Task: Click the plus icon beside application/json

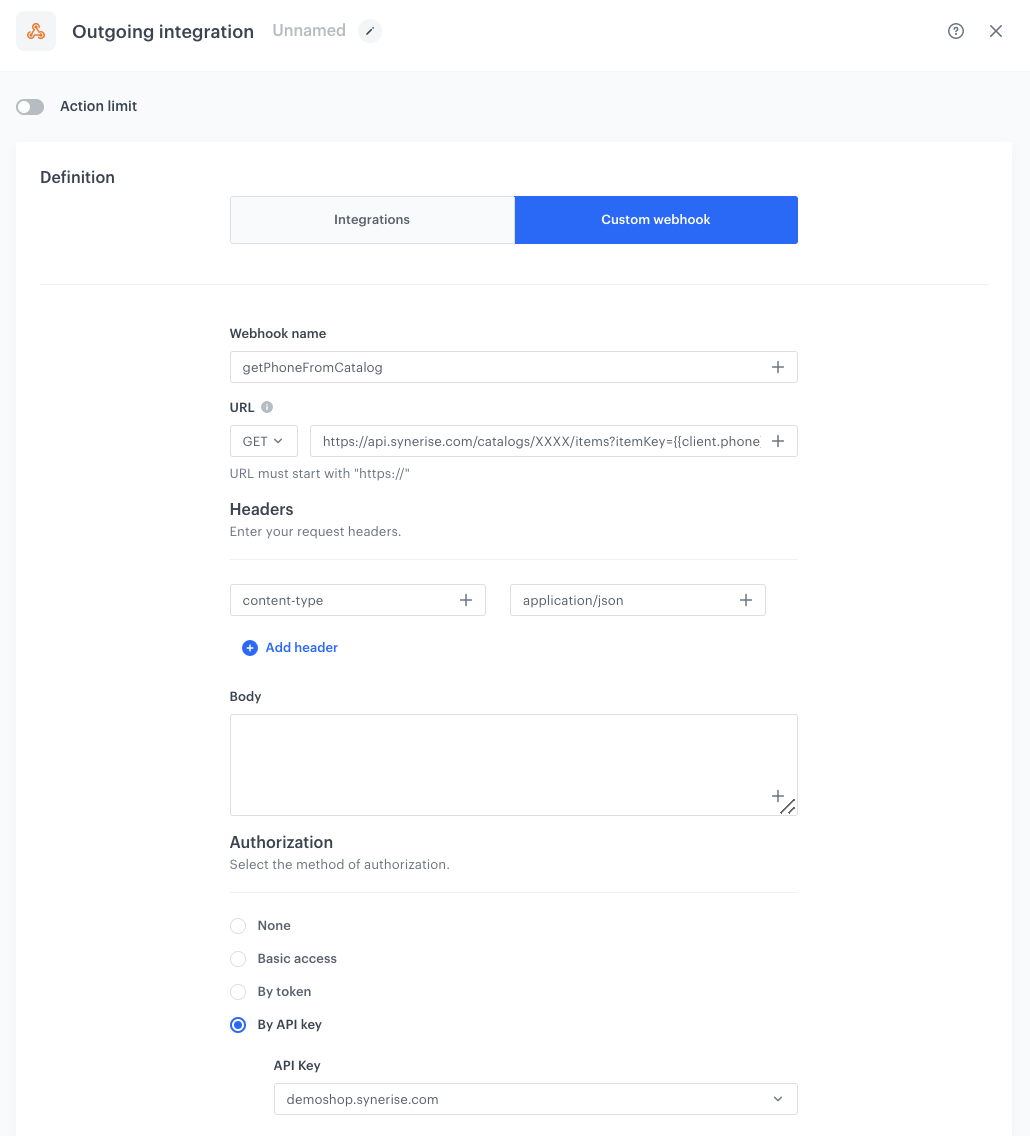Action: coord(746,600)
